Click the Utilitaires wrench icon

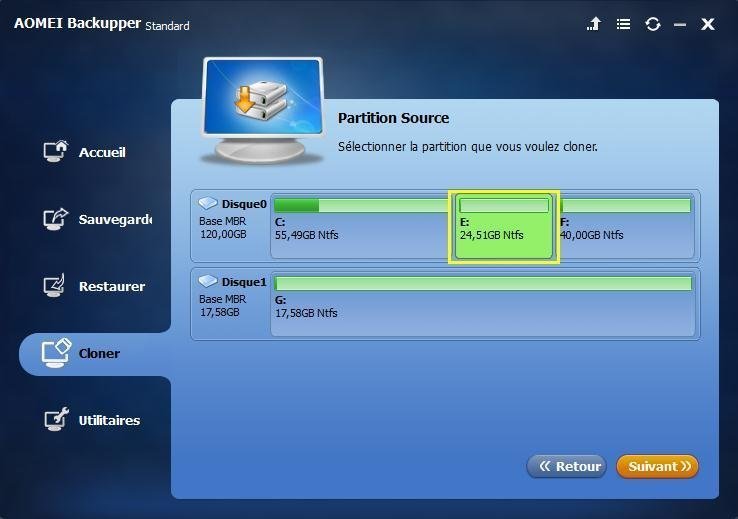56,419
